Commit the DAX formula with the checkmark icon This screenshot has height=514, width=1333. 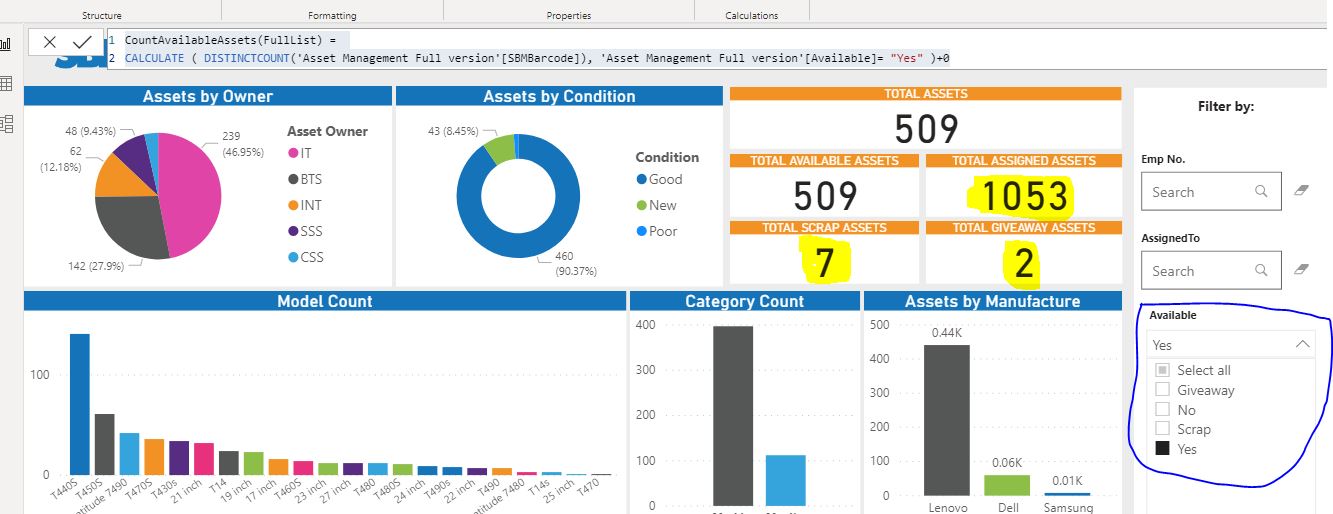pos(82,42)
